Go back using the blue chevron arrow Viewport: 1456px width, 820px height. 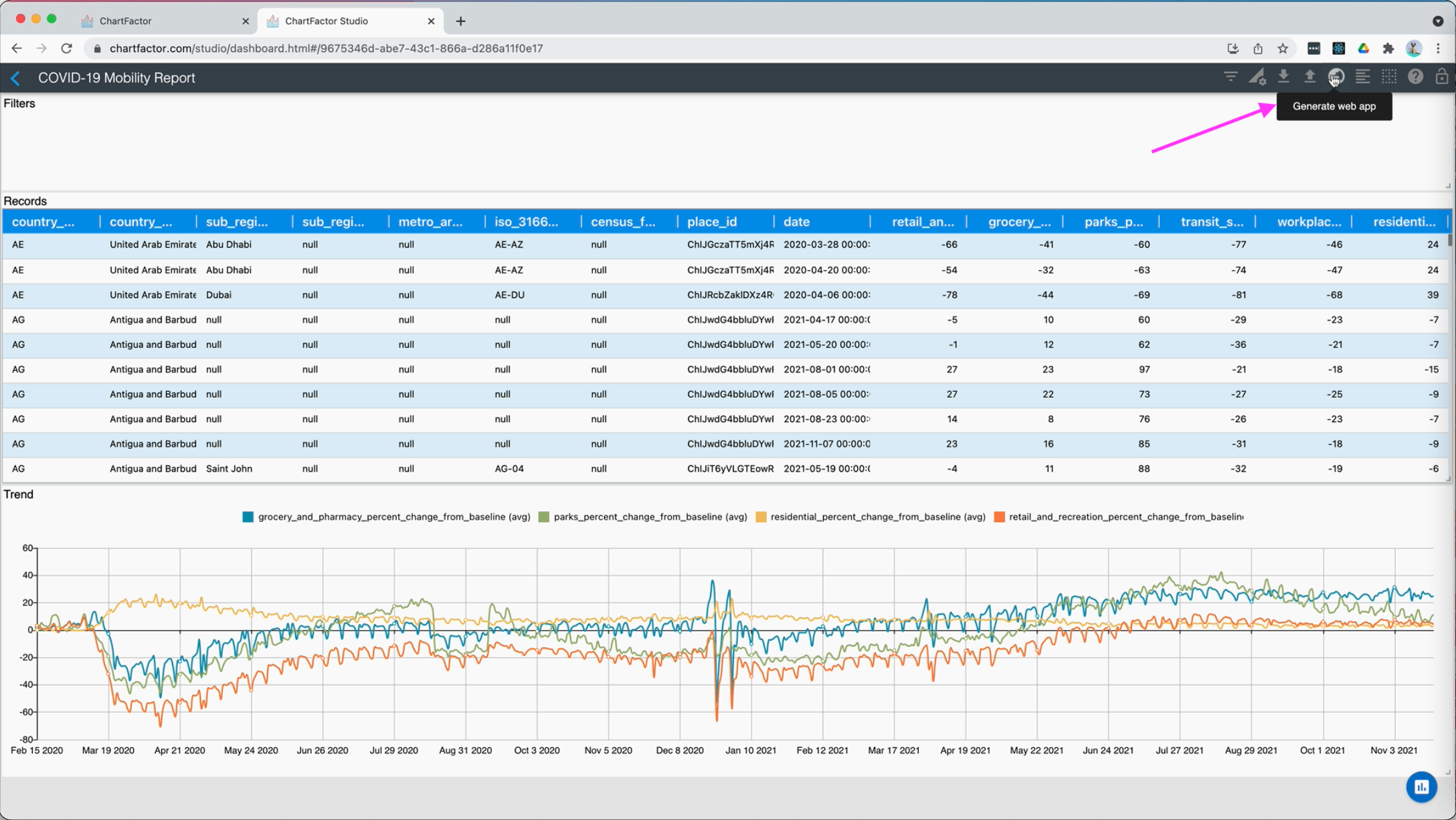[x=15, y=78]
